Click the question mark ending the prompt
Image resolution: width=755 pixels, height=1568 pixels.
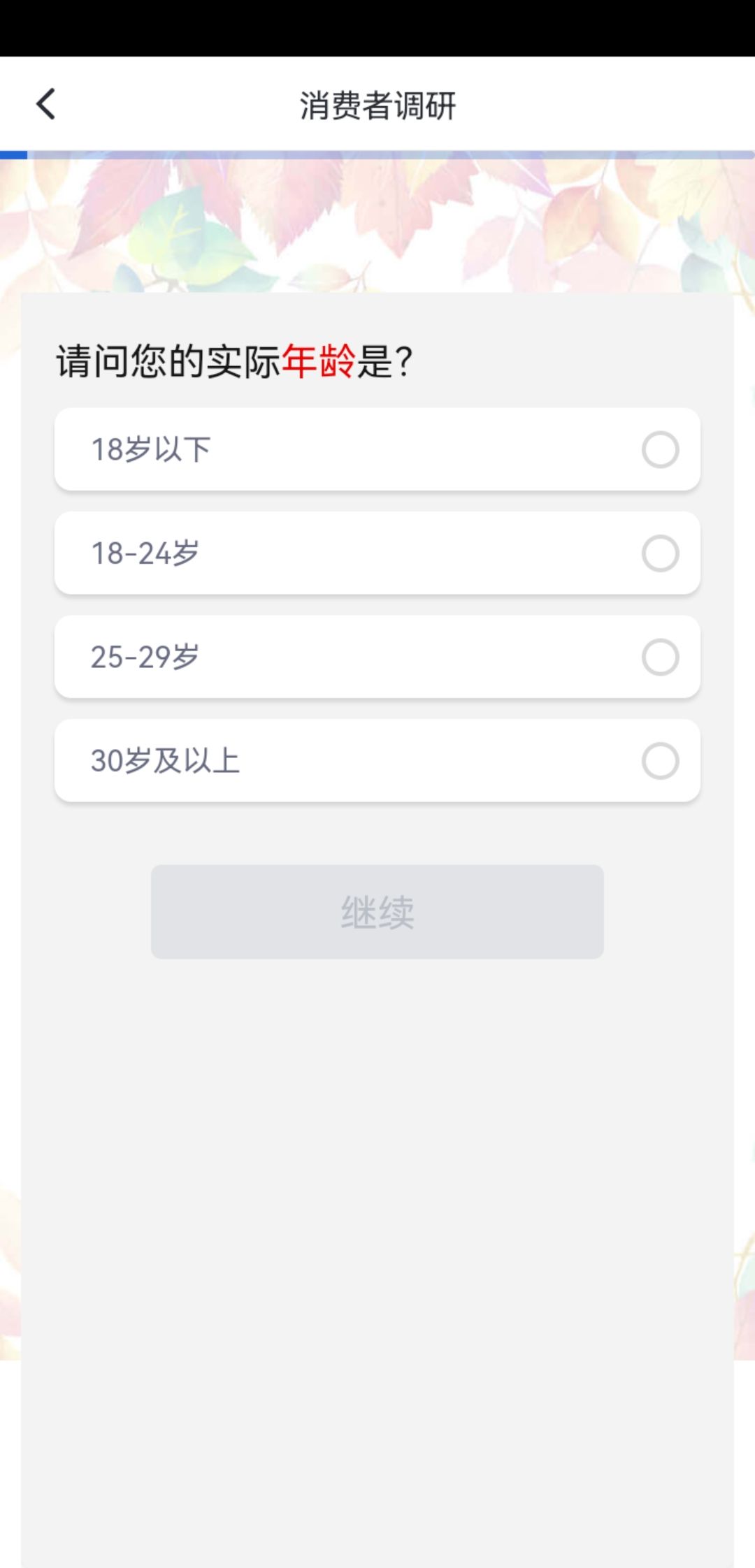point(403,361)
